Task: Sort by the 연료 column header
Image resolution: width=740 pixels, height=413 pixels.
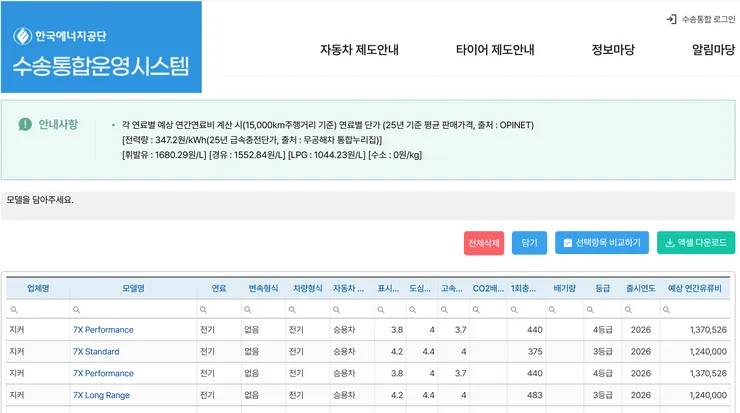Action: tap(219, 288)
